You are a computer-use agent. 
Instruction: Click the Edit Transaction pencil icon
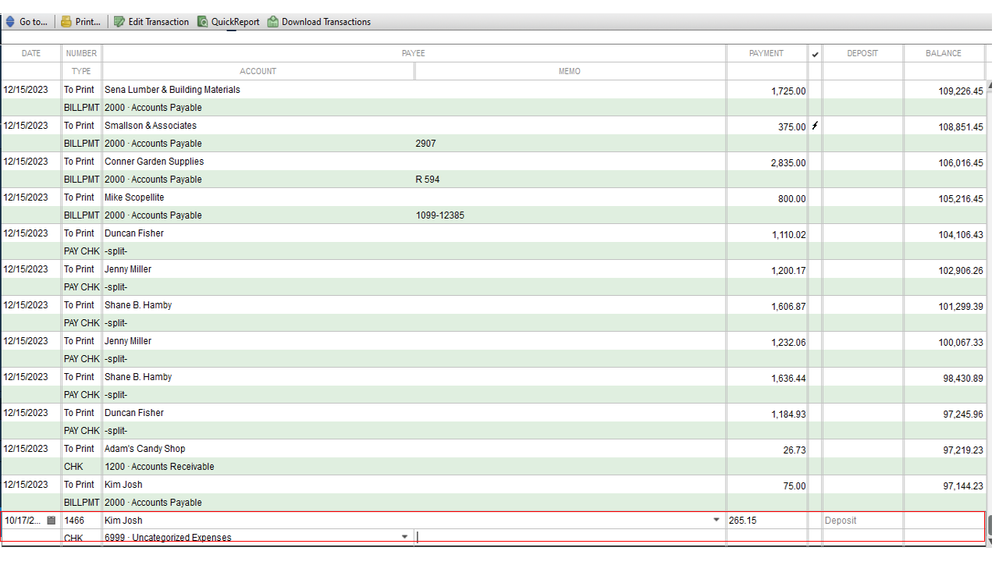point(119,22)
